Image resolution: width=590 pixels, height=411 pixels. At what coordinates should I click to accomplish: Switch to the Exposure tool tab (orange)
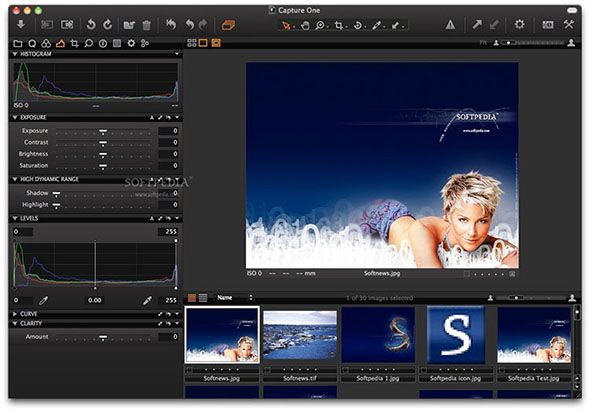click(60, 43)
